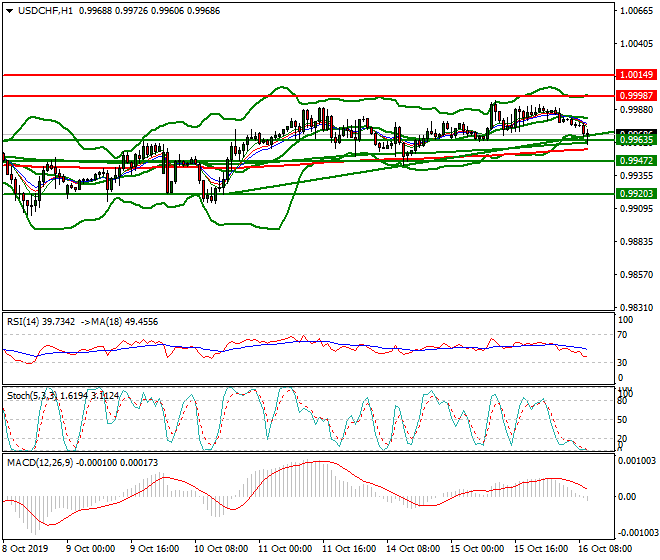
Task: Click the 0.98570 price scale value
Action: [x=636, y=275]
